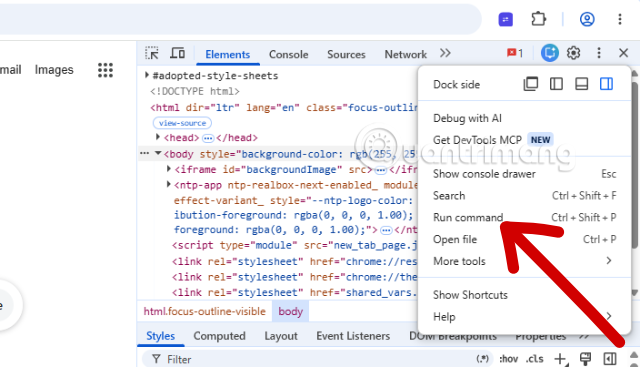The image size is (640, 367).
Task: Choose Debug with AI menu entry
Action: tap(524, 118)
